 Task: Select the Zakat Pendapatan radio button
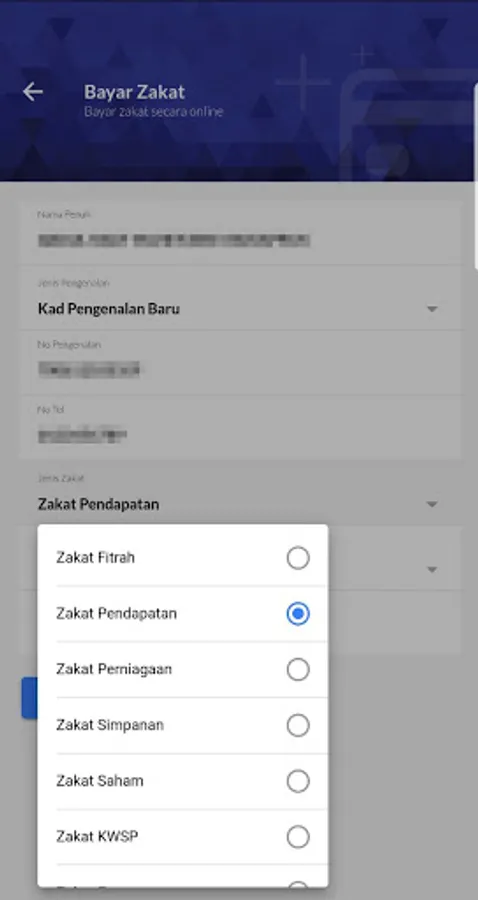pyautogui.click(x=298, y=614)
